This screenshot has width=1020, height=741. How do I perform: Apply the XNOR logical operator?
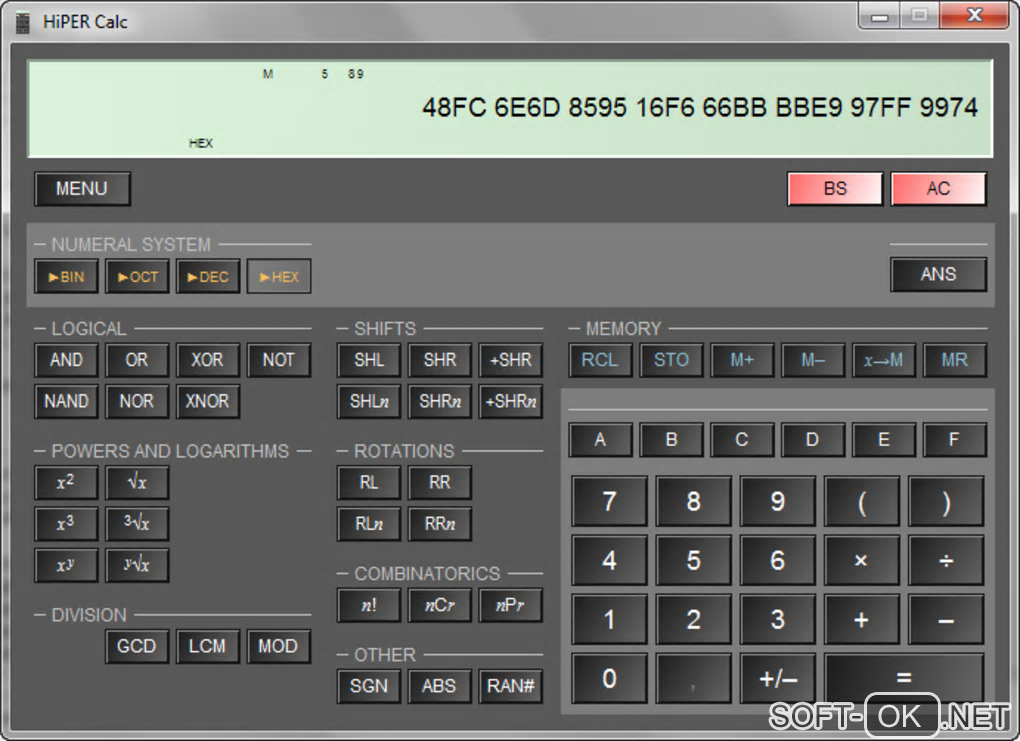point(208,401)
